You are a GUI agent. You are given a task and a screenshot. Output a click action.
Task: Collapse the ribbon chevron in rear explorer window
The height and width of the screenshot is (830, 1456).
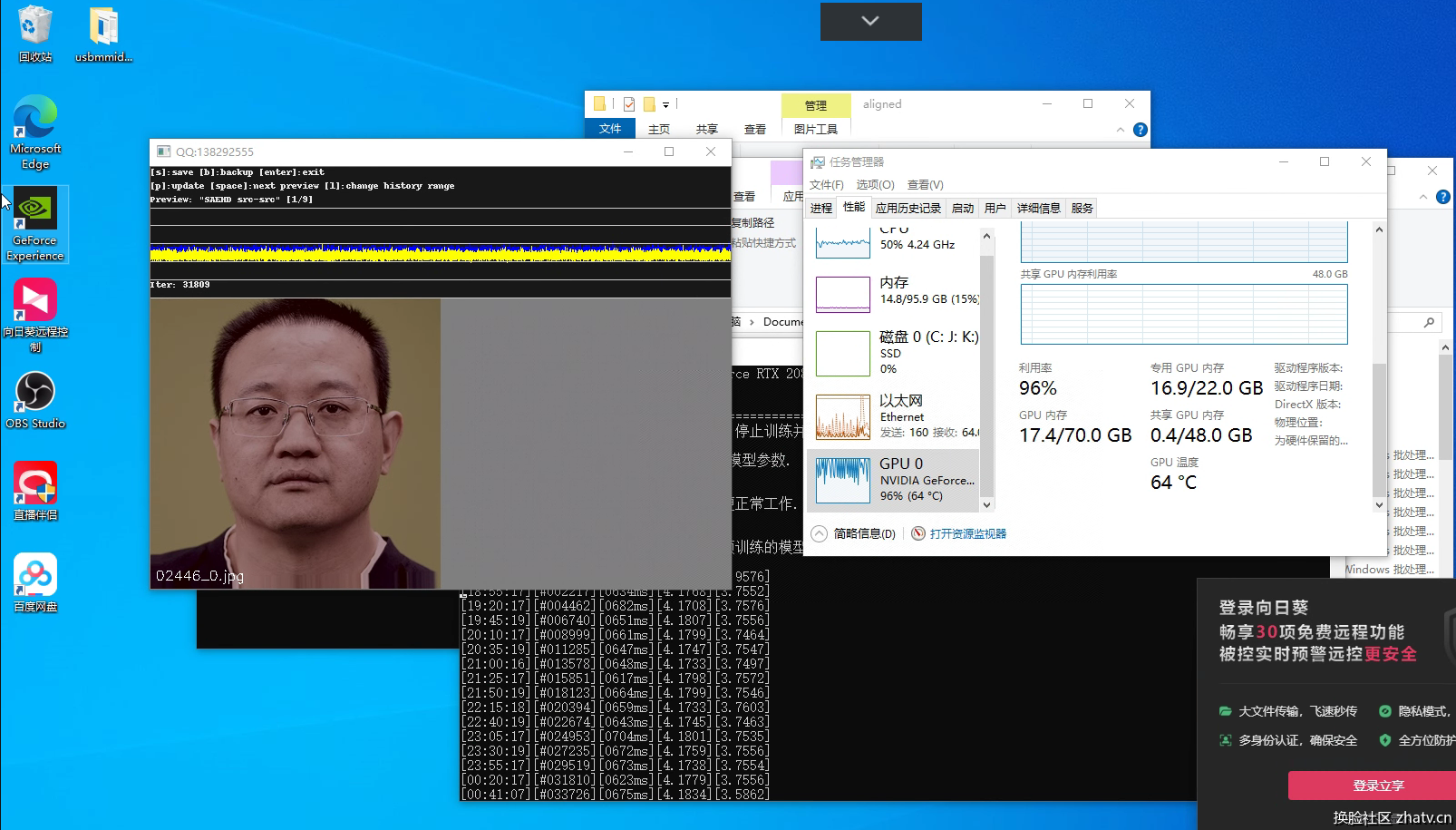tap(1422, 197)
